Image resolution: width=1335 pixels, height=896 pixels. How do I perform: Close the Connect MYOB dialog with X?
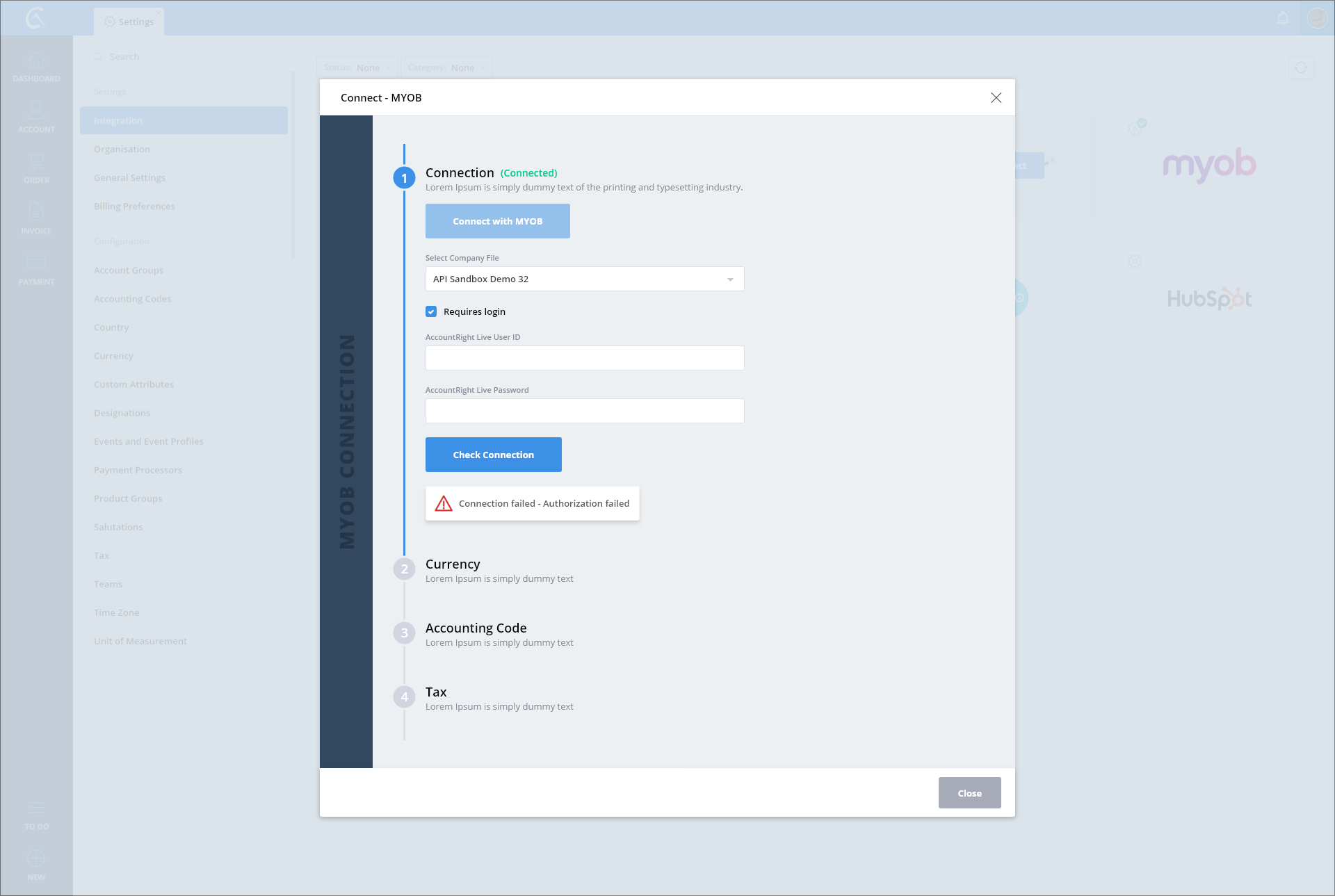(996, 98)
